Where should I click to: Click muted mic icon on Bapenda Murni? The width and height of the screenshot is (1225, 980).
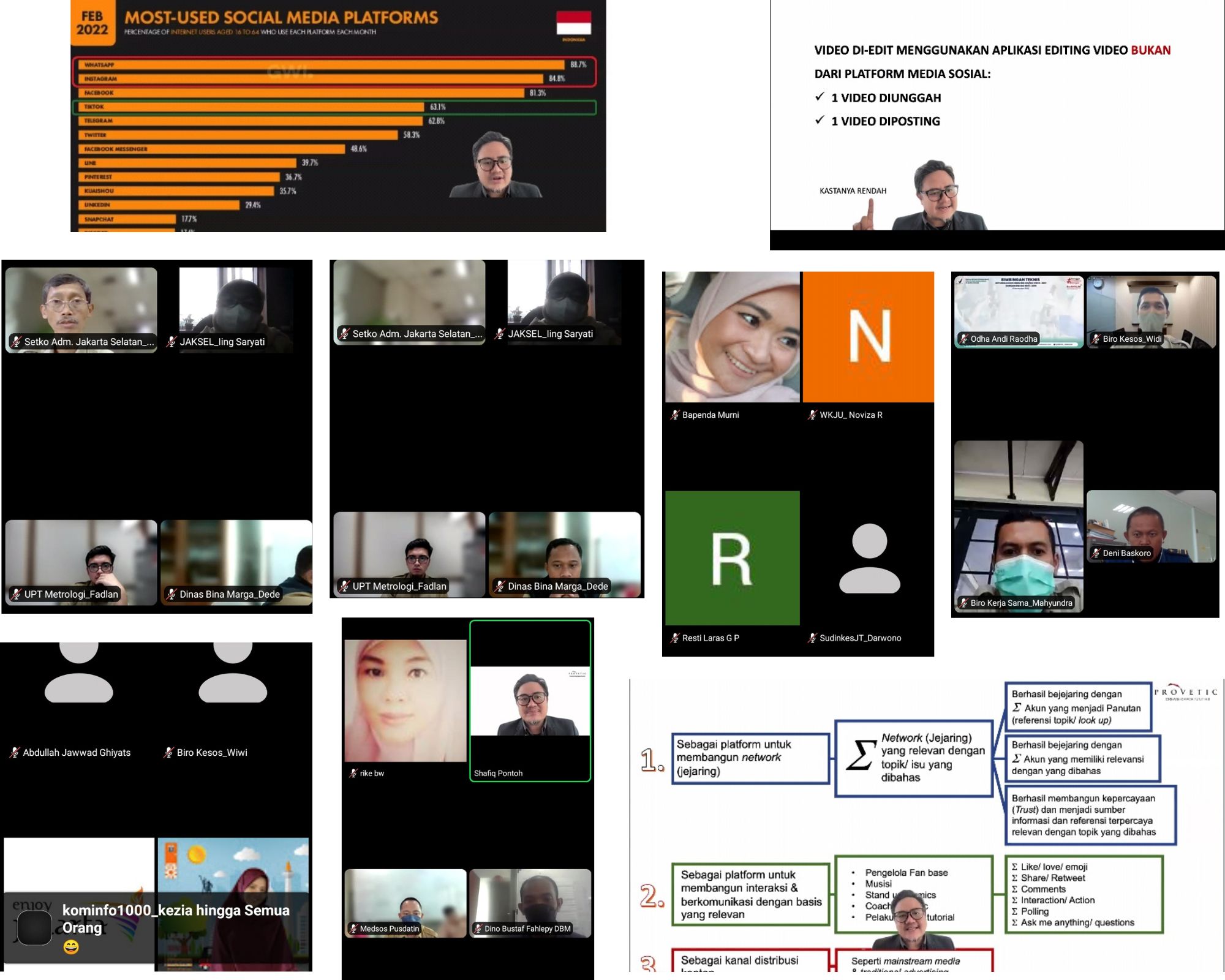pyautogui.click(x=674, y=415)
